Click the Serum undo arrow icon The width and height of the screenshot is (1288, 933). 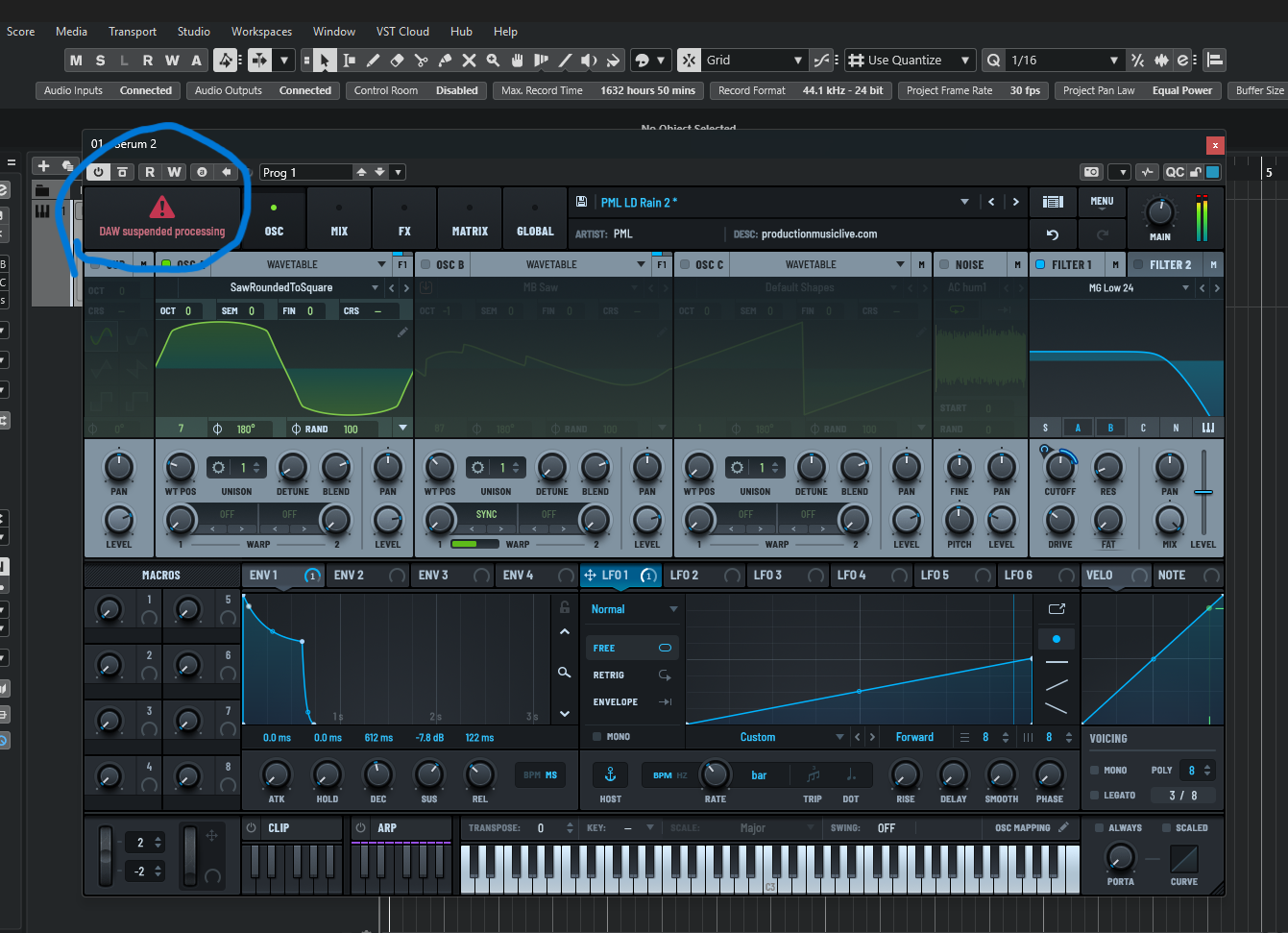(1053, 234)
